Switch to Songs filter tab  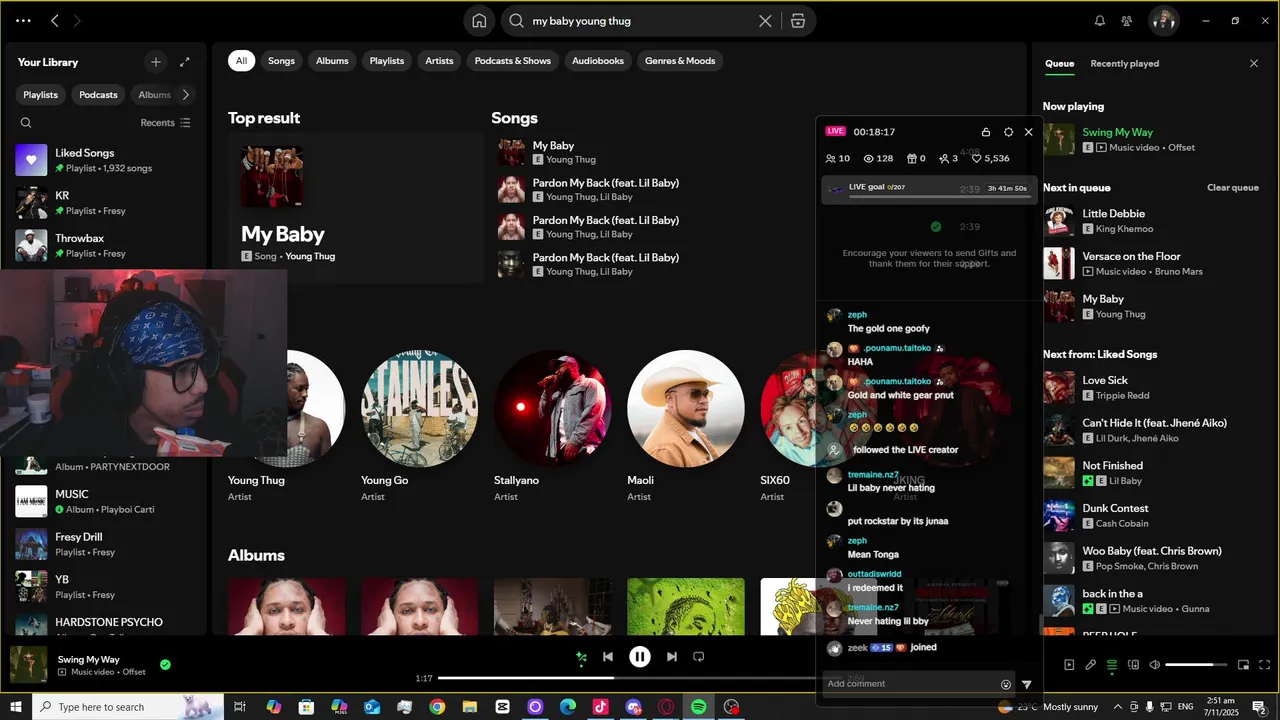pos(281,61)
